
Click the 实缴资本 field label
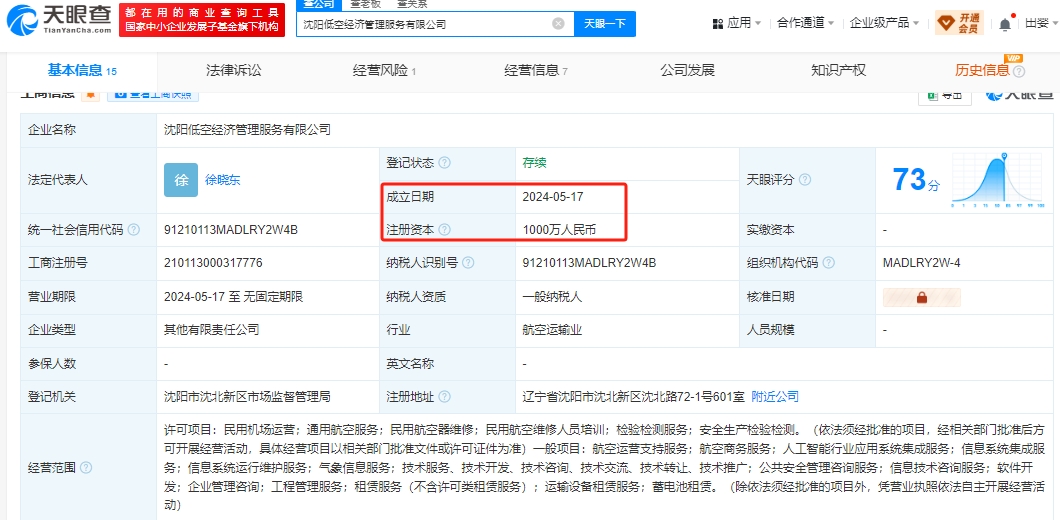point(771,230)
